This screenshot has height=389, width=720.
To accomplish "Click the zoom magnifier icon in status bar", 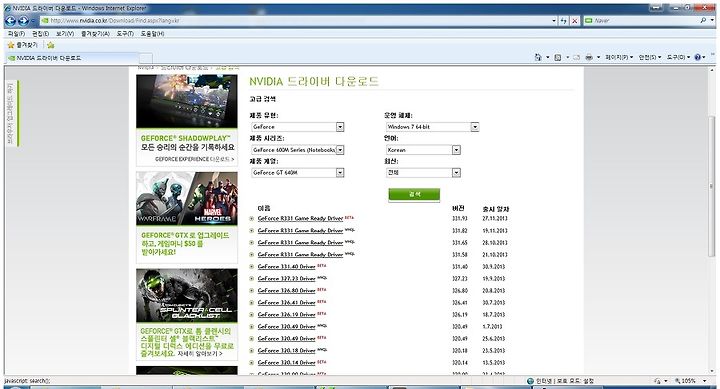I will click(678, 381).
